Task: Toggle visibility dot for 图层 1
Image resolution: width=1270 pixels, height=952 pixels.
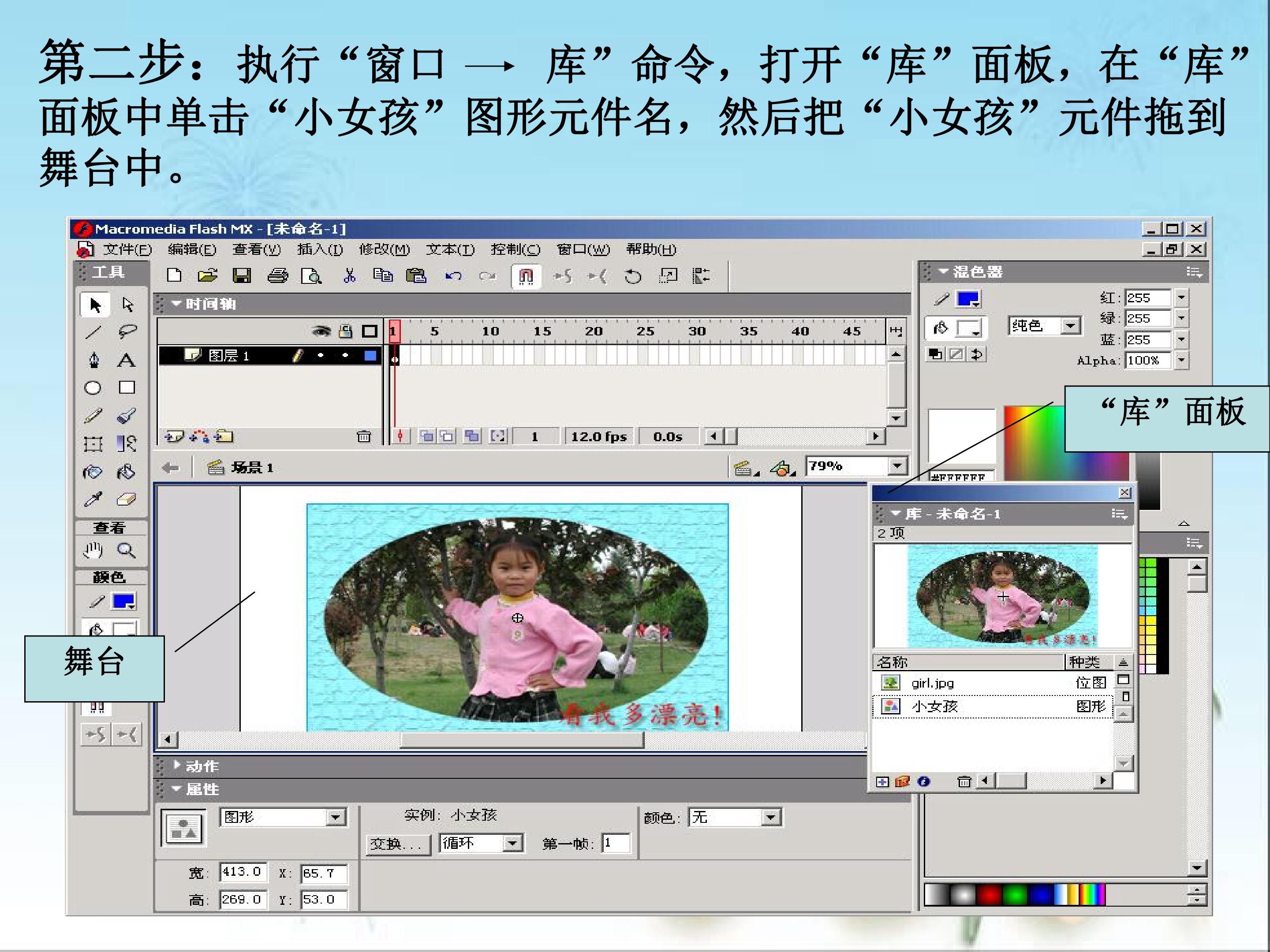Action: (321, 356)
